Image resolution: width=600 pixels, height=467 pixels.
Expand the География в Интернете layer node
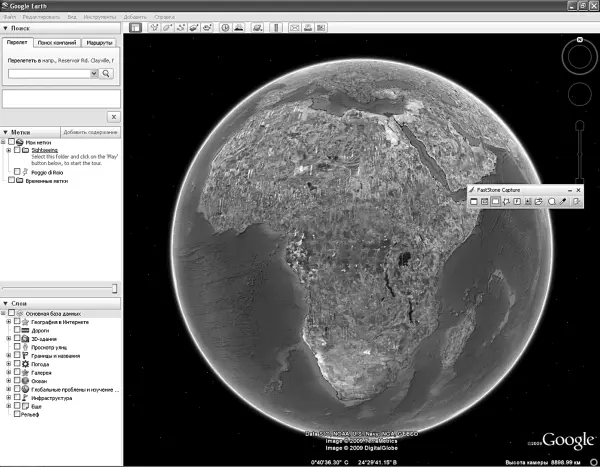pyautogui.click(x=9, y=322)
